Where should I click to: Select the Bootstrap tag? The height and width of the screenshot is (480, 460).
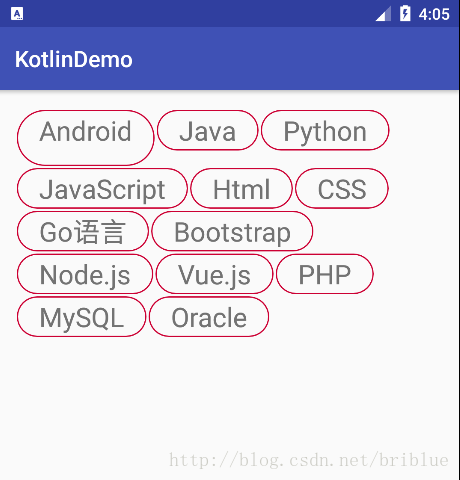click(232, 231)
